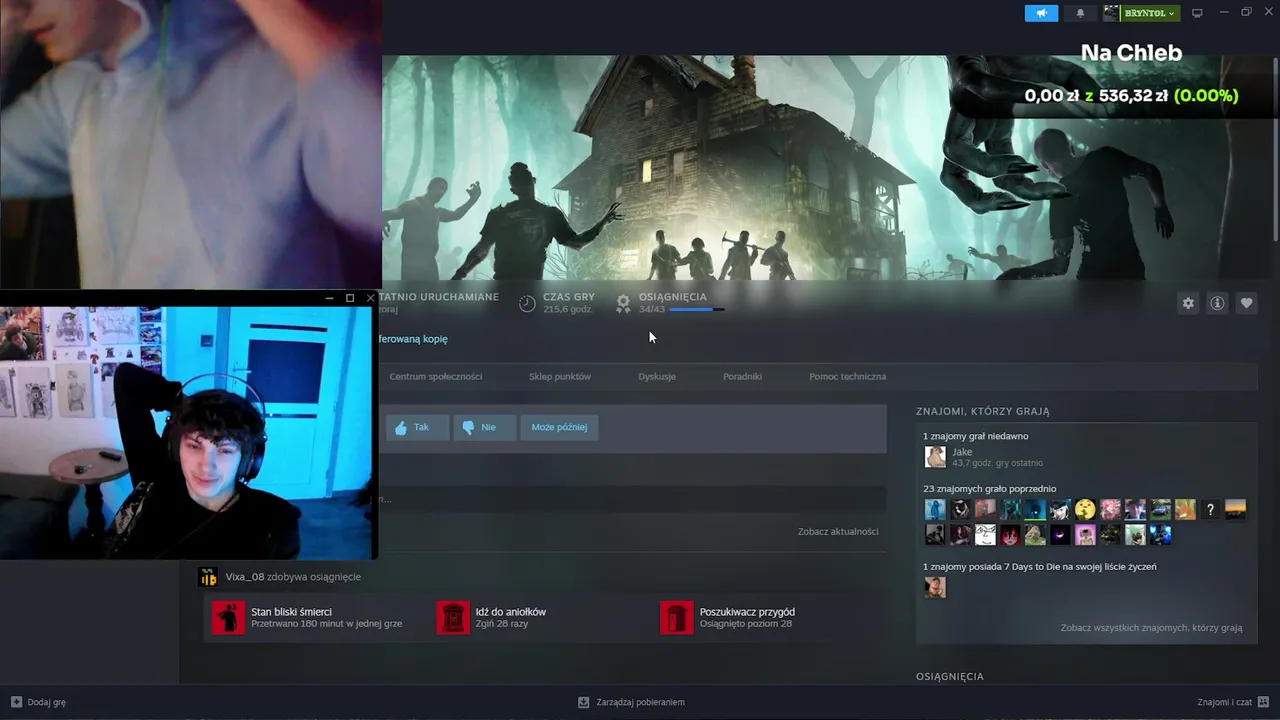Open Znajomi i czat
Image resolution: width=1280 pixels, height=720 pixels.
(x=1234, y=702)
